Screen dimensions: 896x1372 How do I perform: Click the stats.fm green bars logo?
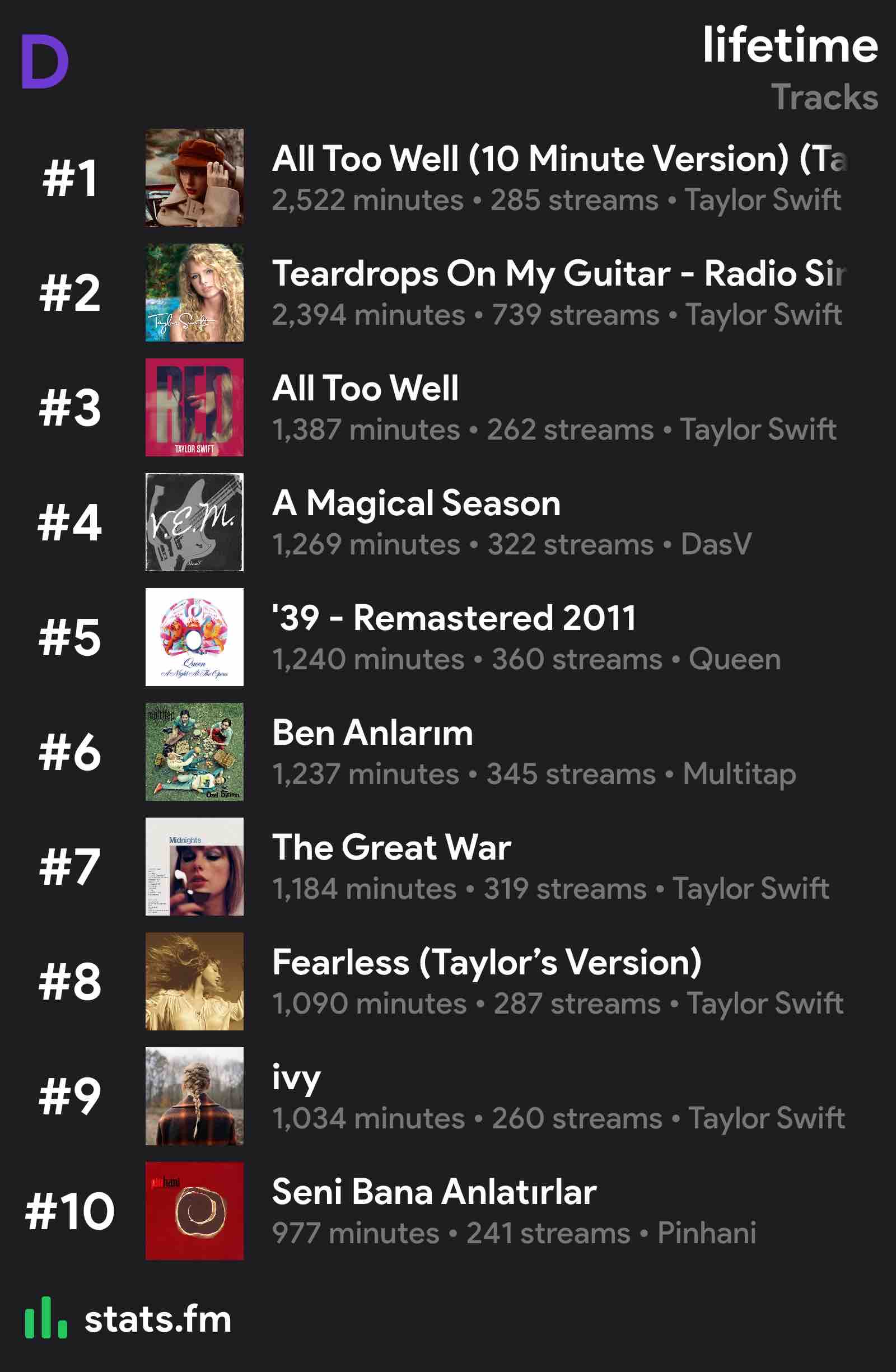46,1318
